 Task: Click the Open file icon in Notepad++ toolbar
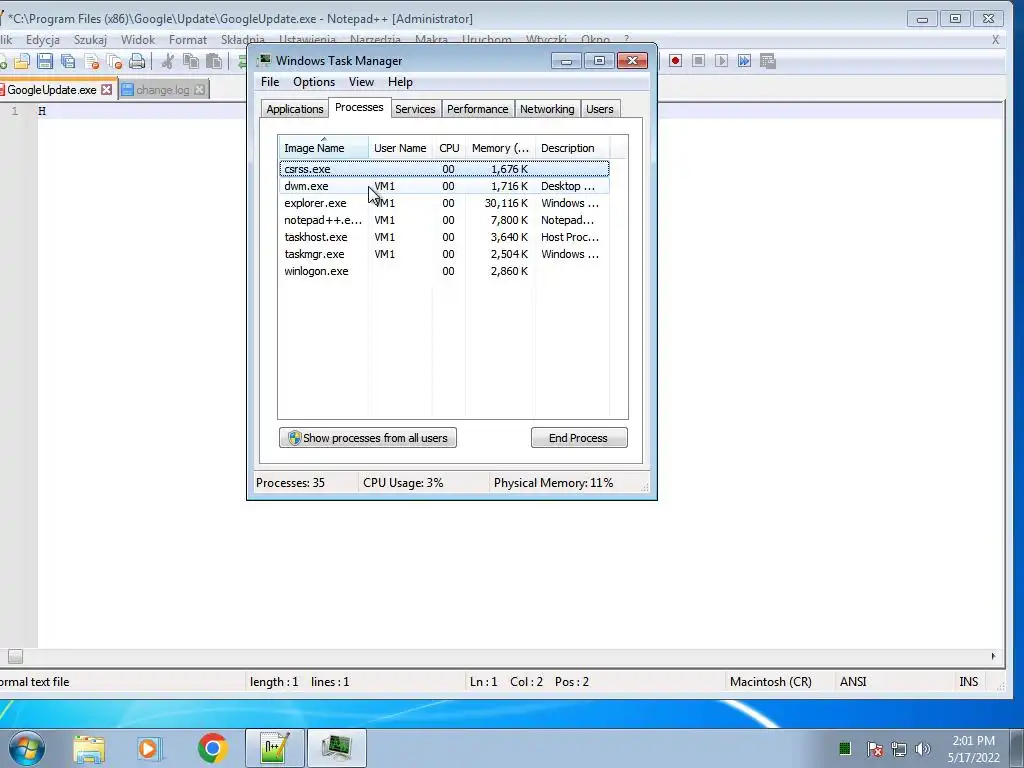coord(22,61)
